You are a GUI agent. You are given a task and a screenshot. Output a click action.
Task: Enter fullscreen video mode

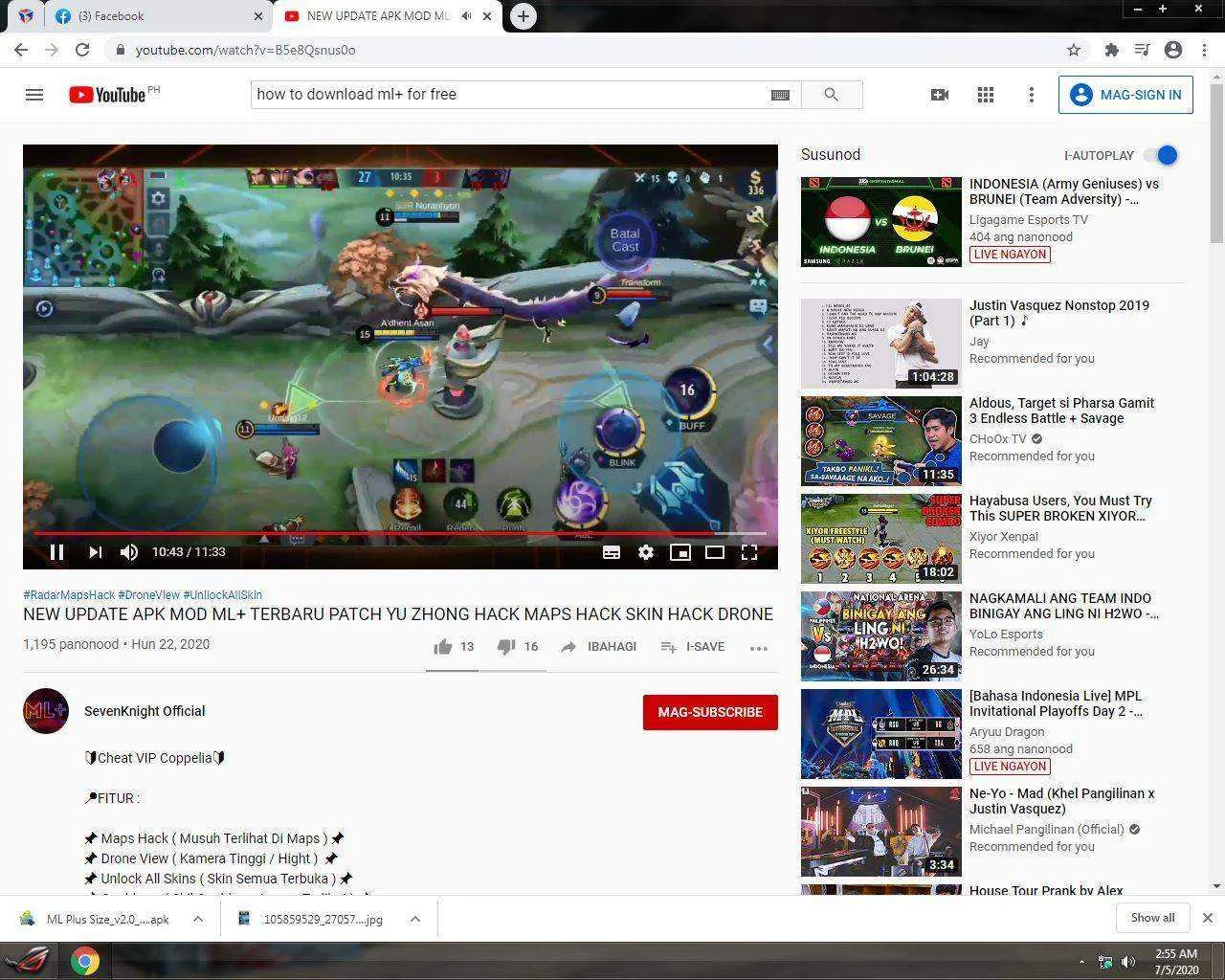(749, 552)
